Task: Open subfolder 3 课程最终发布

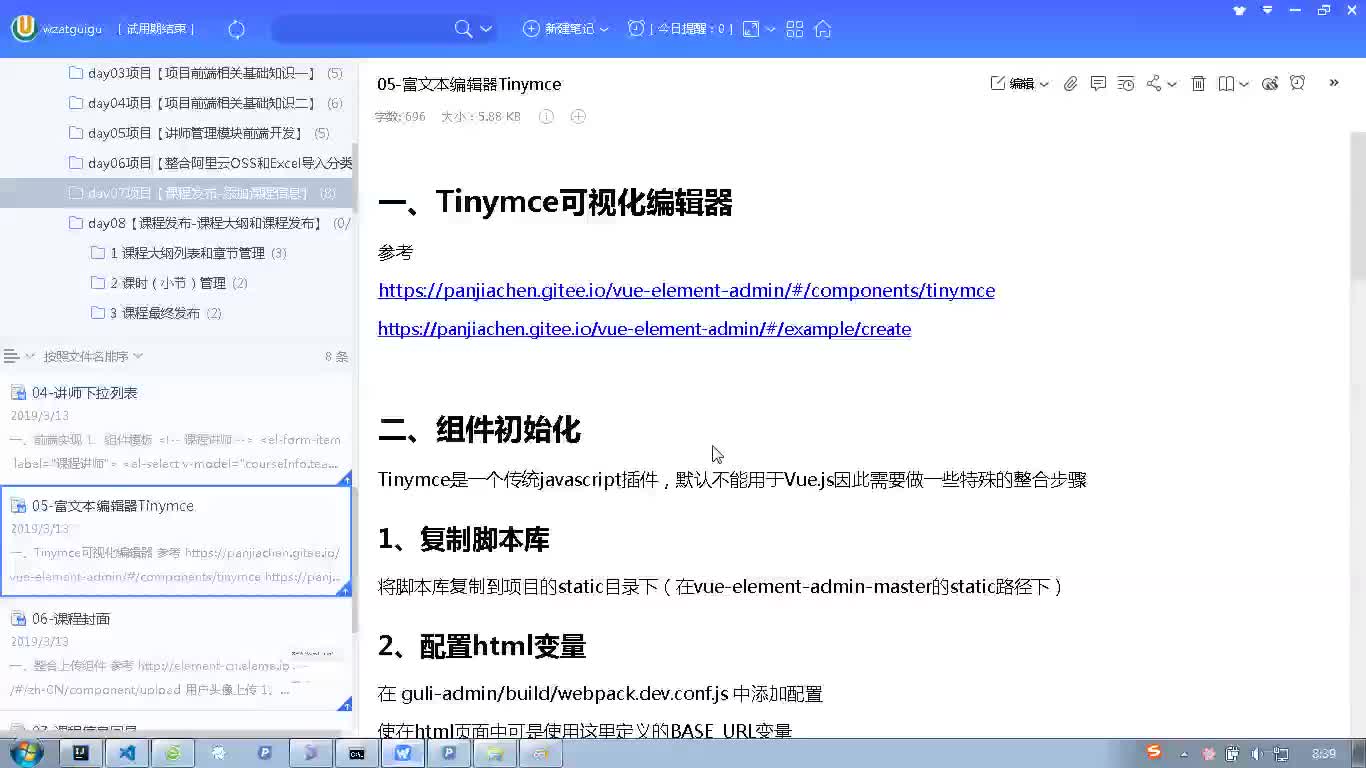Action: coord(156,313)
